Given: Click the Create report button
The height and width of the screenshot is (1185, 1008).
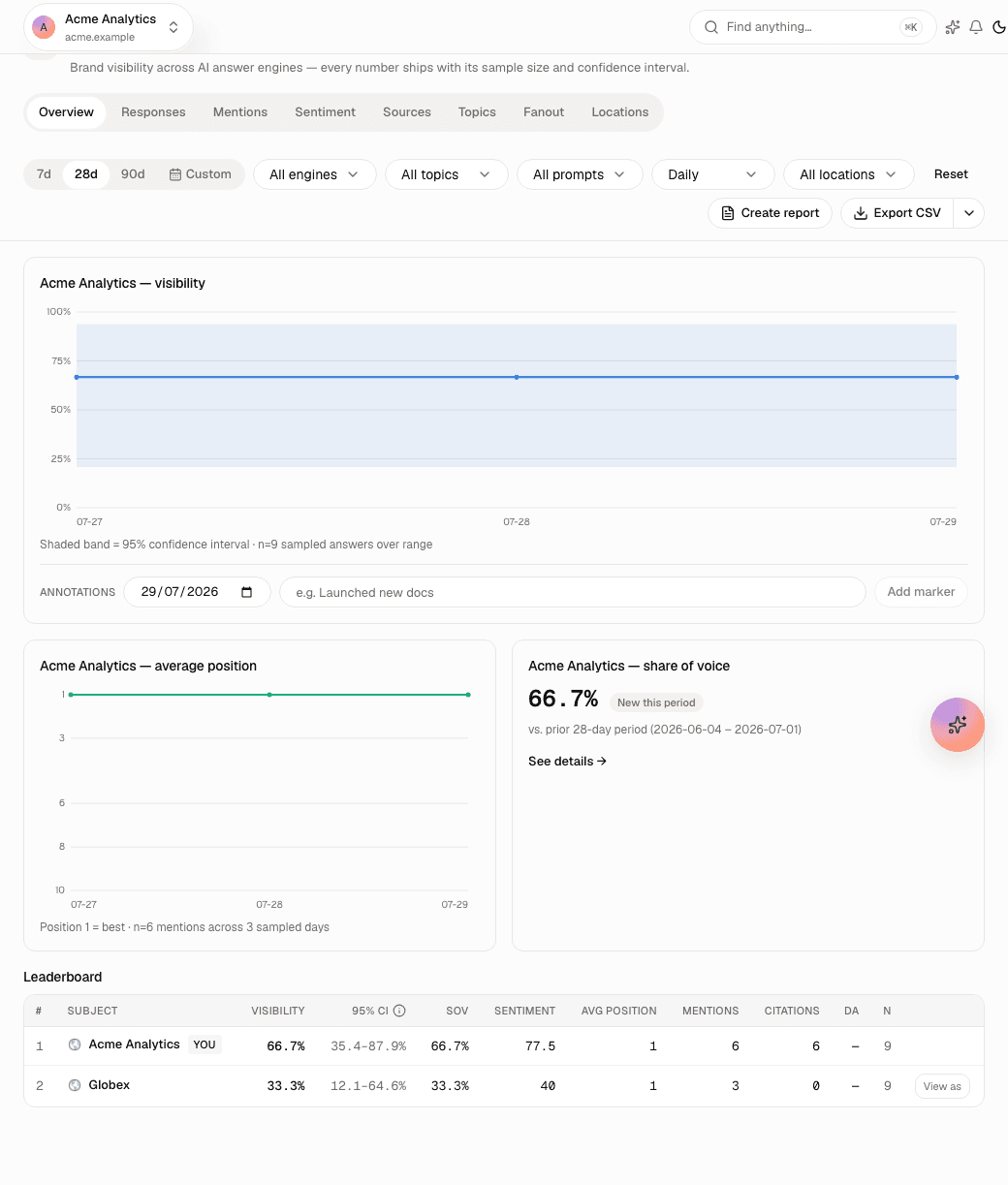Looking at the screenshot, I should coord(771,213).
